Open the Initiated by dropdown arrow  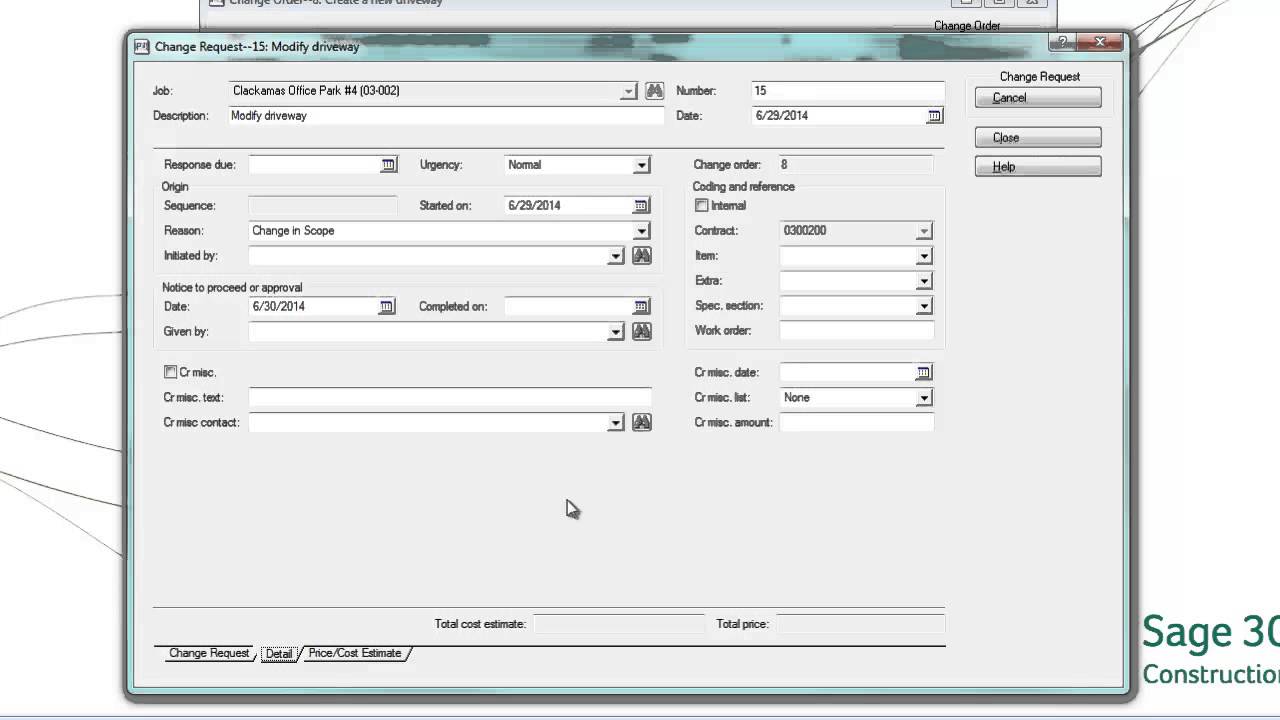(616, 256)
